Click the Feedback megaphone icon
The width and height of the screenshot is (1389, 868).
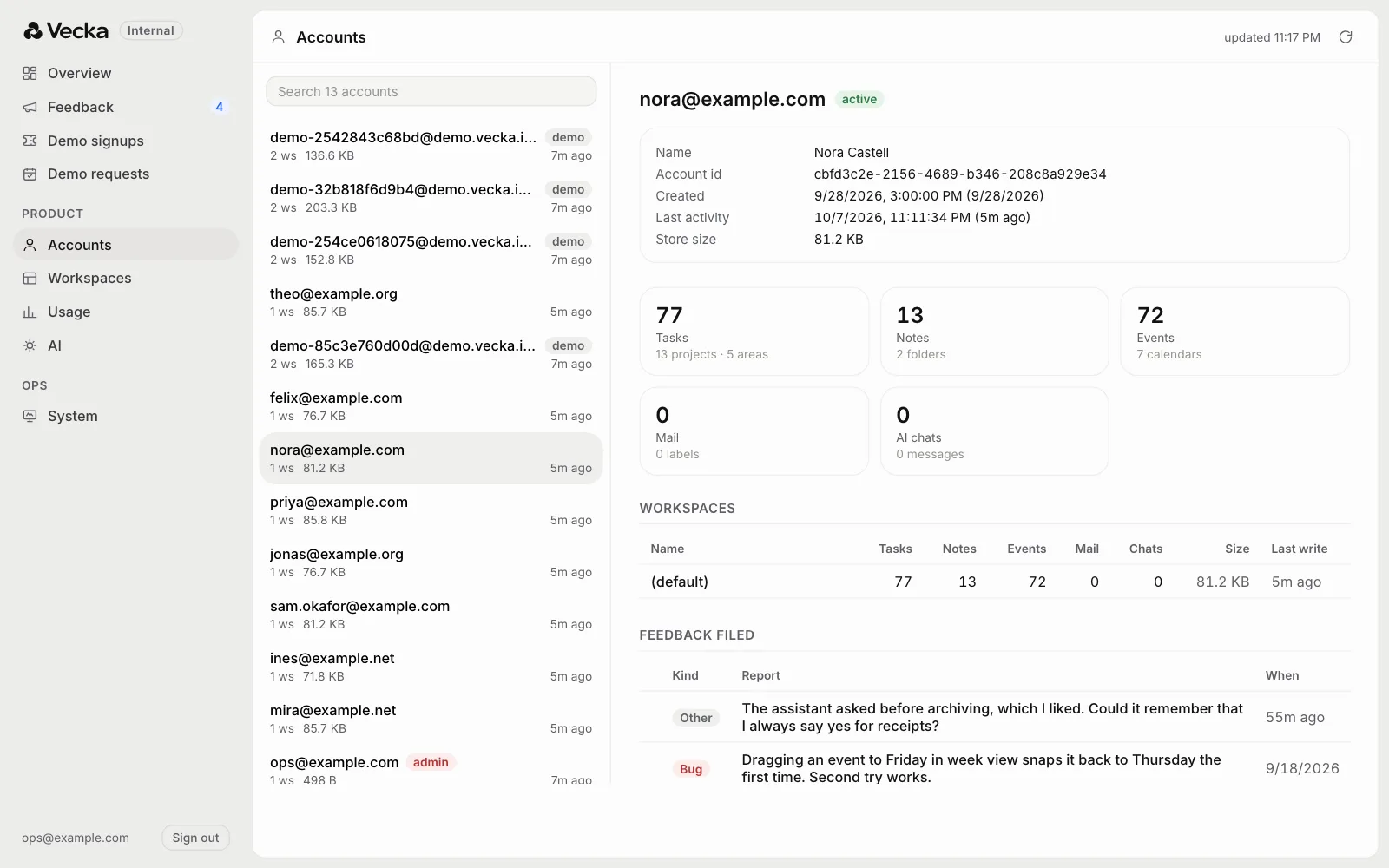(x=30, y=108)
